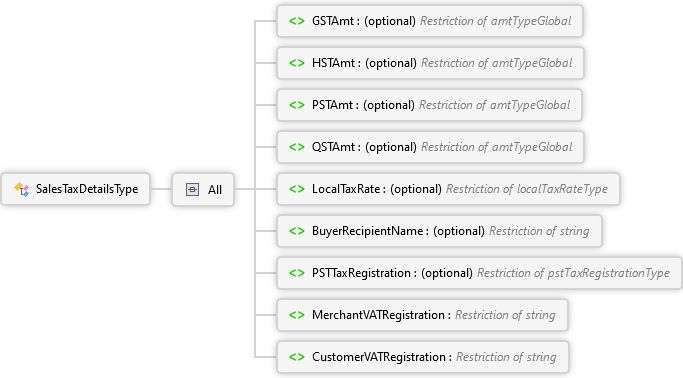Select the GSTAmt element name
The height and width of the screenshot is (378, 683).
point(333,21)
